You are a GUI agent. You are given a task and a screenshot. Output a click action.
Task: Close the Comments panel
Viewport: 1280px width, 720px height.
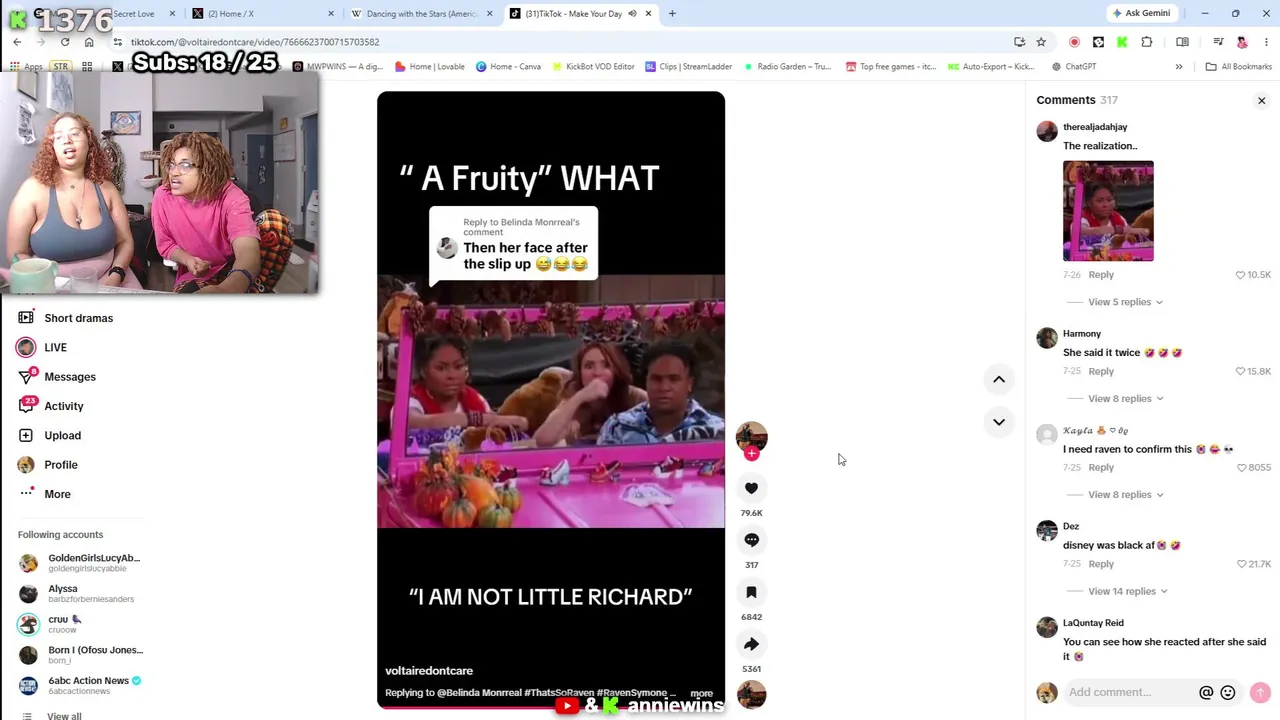1261,100
